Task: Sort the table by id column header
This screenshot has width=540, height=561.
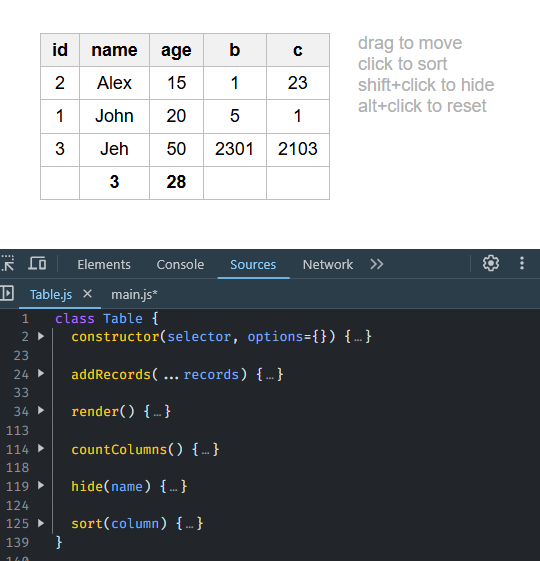Action: (60, 50)
